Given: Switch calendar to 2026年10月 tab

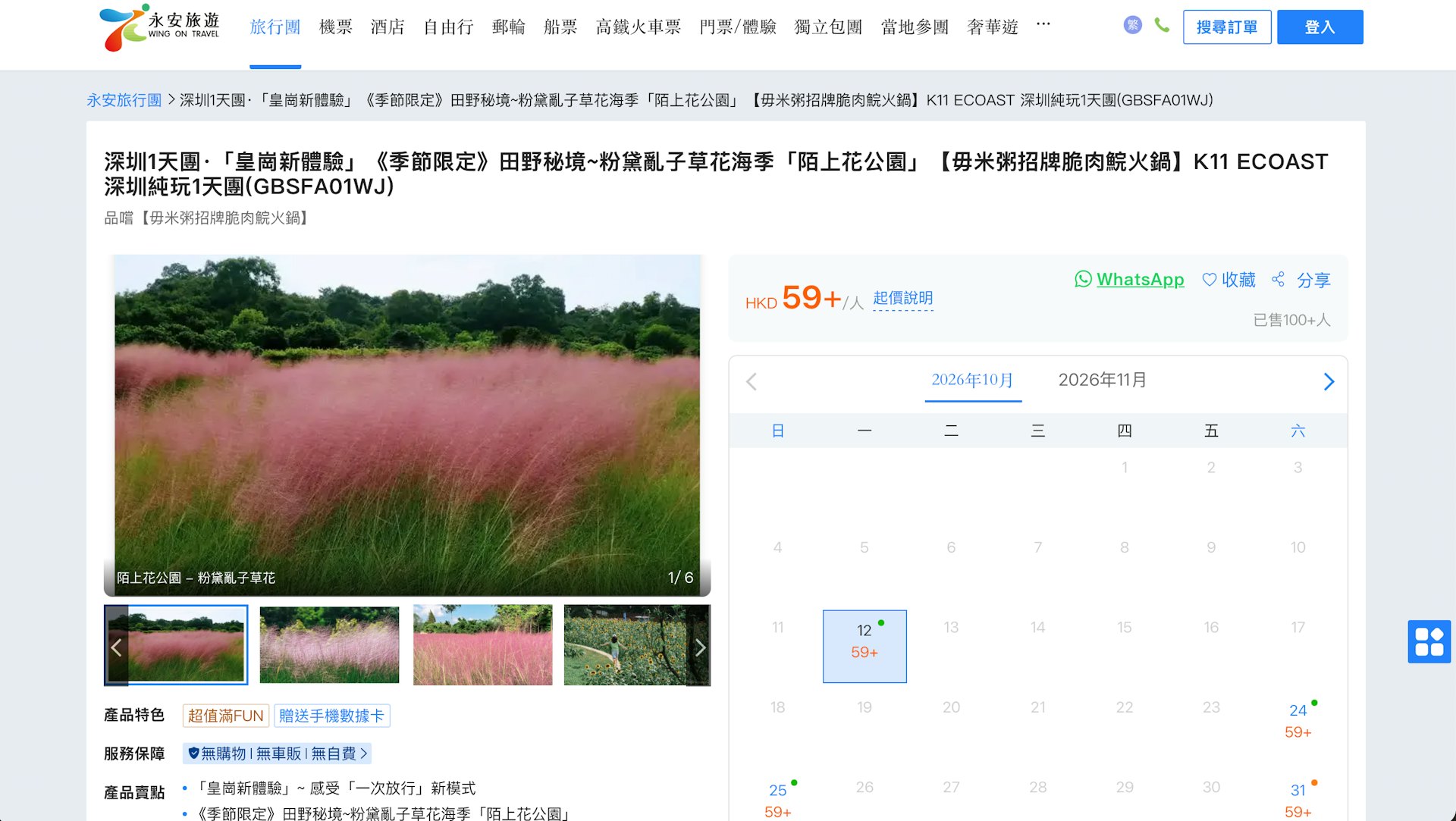Looking at the screenshot, I should click(972, 380).
